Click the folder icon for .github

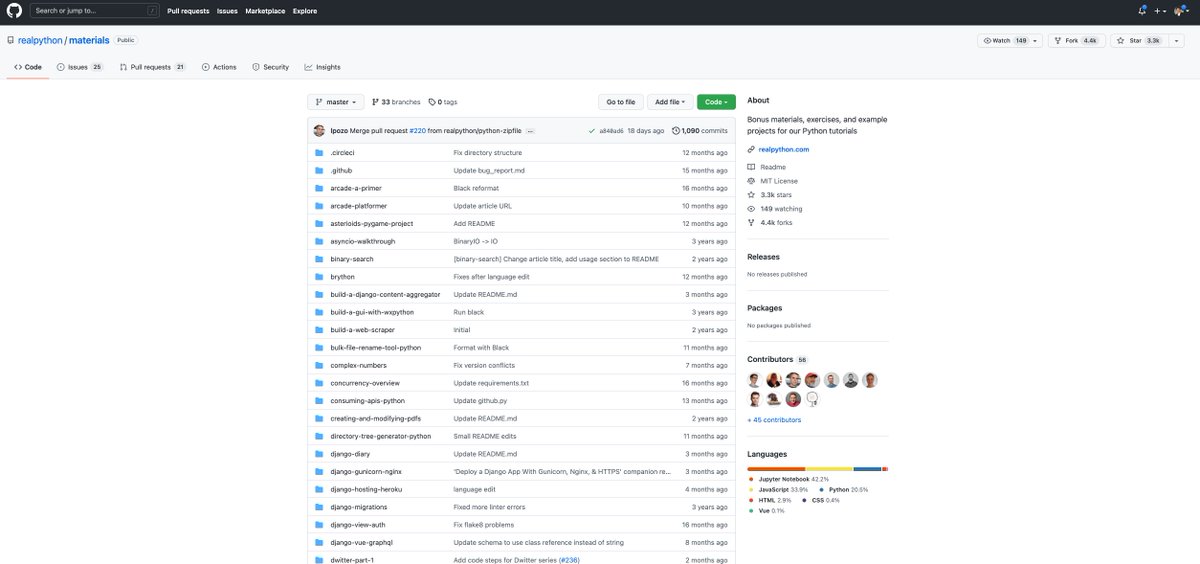coord(319,171)
